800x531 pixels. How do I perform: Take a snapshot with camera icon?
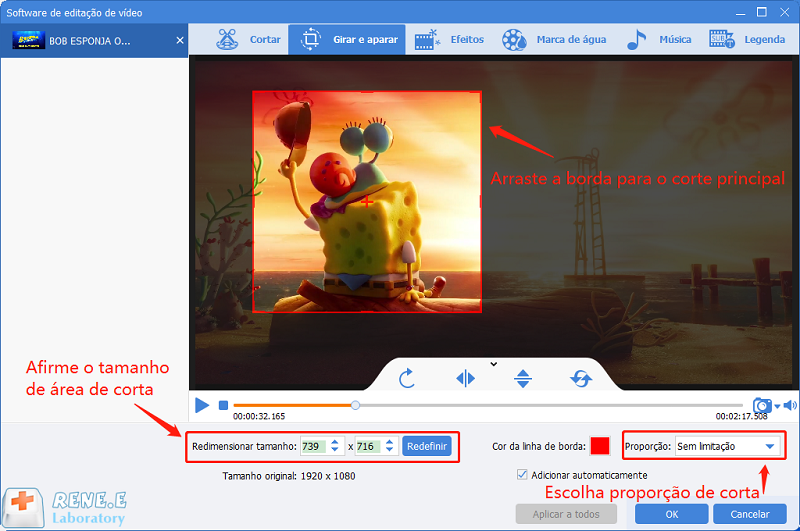(x=762, y=406)
